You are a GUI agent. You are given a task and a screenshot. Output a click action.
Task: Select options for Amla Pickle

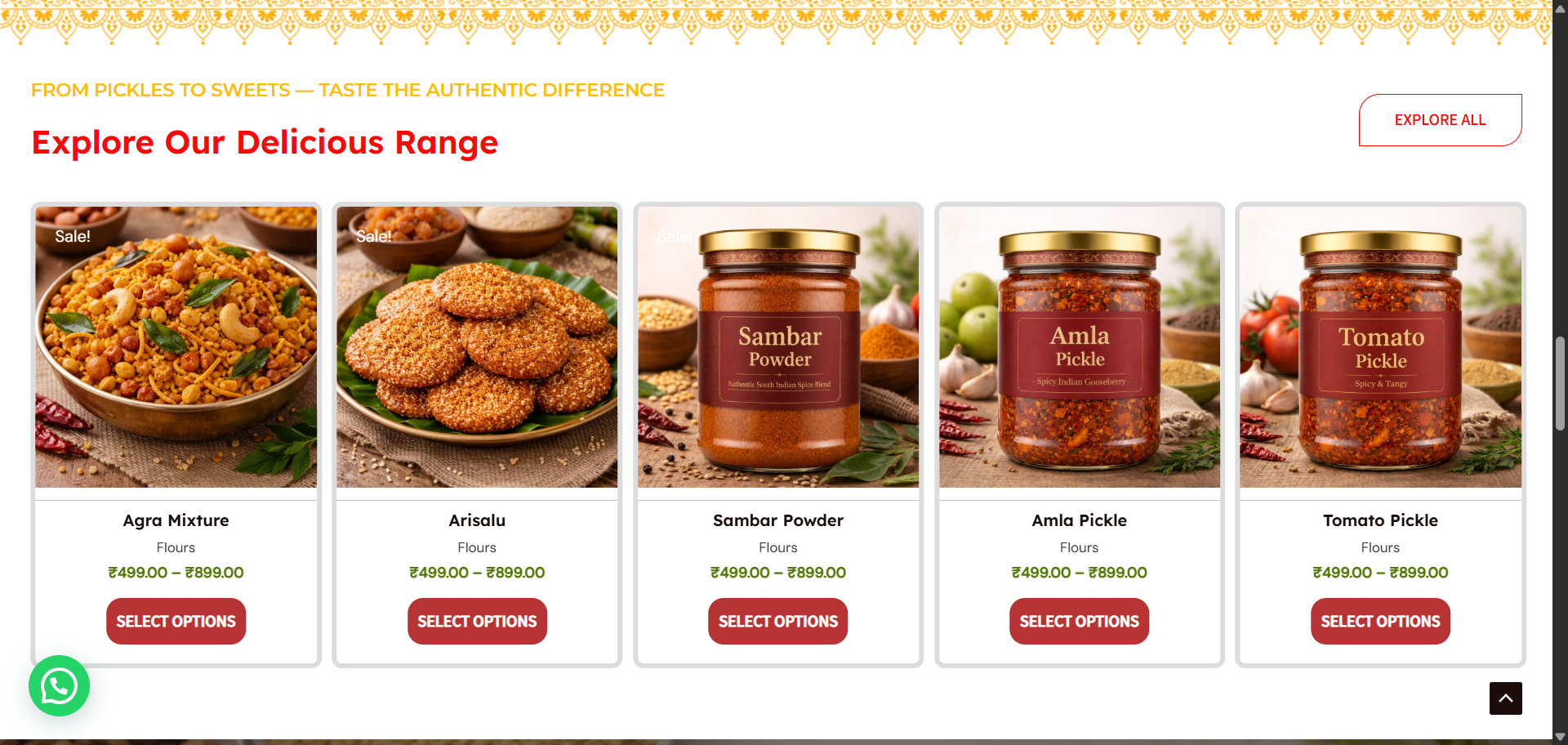pos(1079,622)
